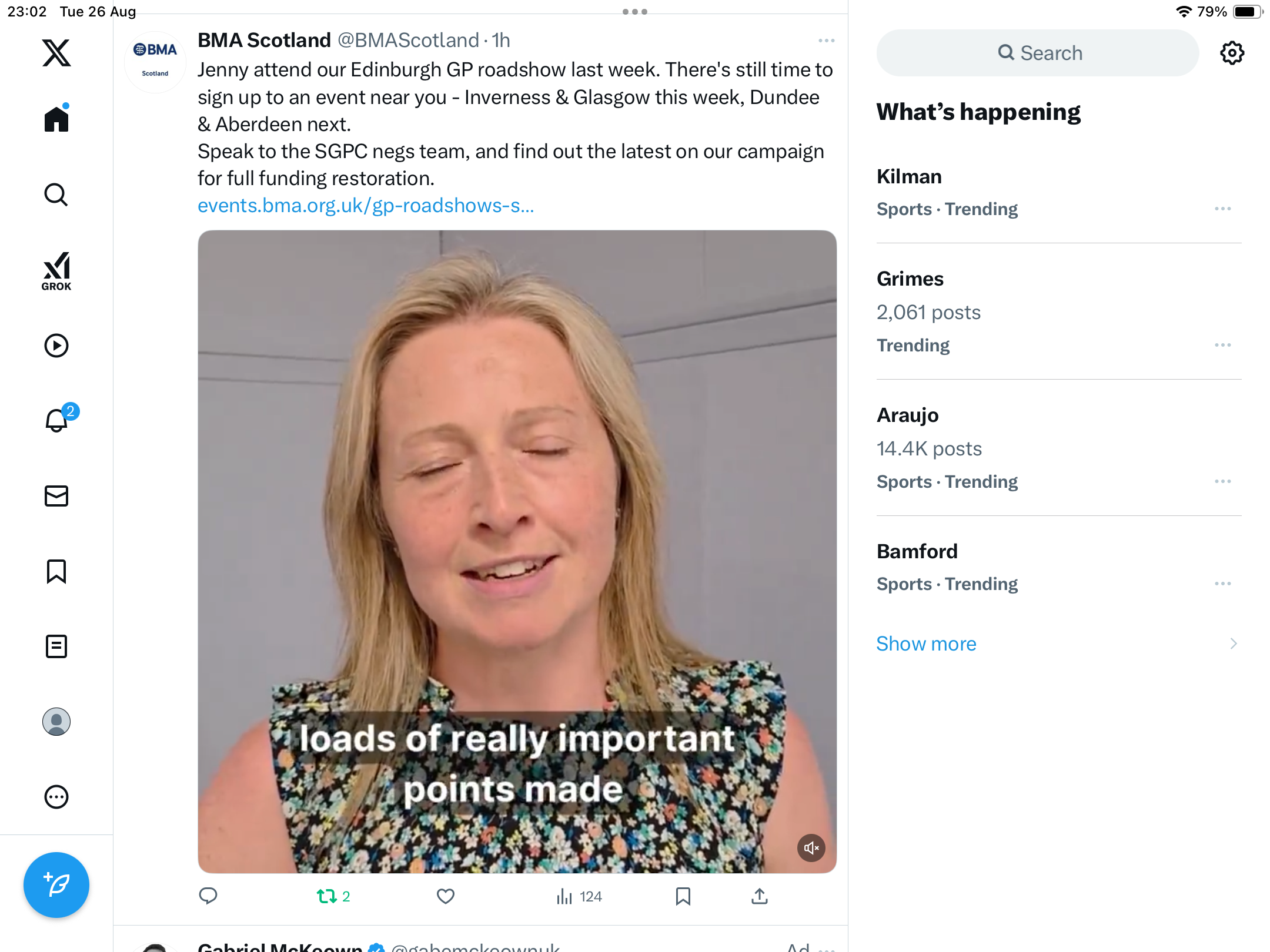The height and width of the screenshot is (952, 1270).
Task: Open Lists from the sidebar
Action: (x=56, y=646)
